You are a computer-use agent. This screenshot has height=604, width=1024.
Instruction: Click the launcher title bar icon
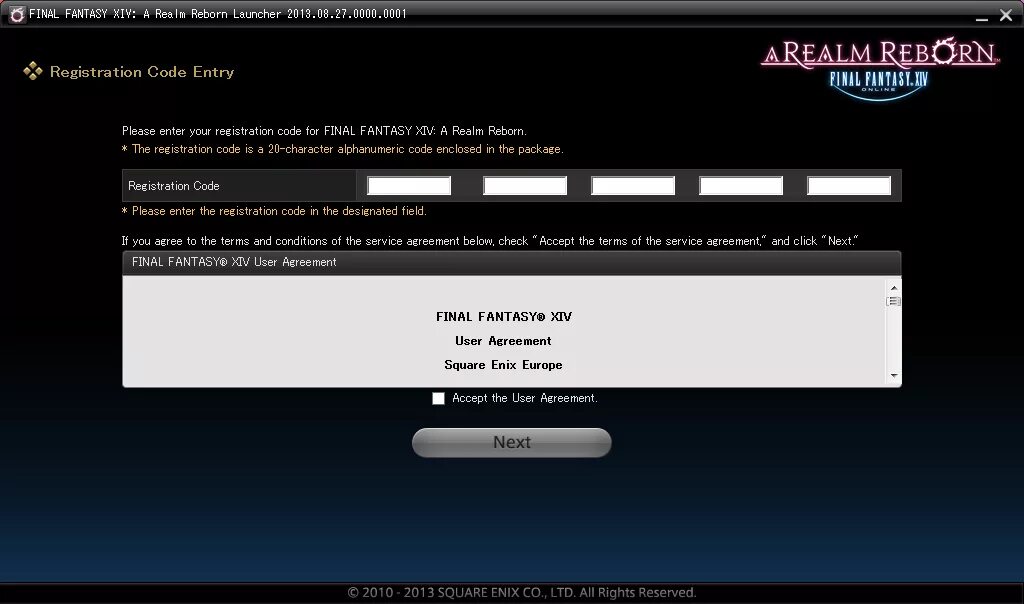pos(18,14)
